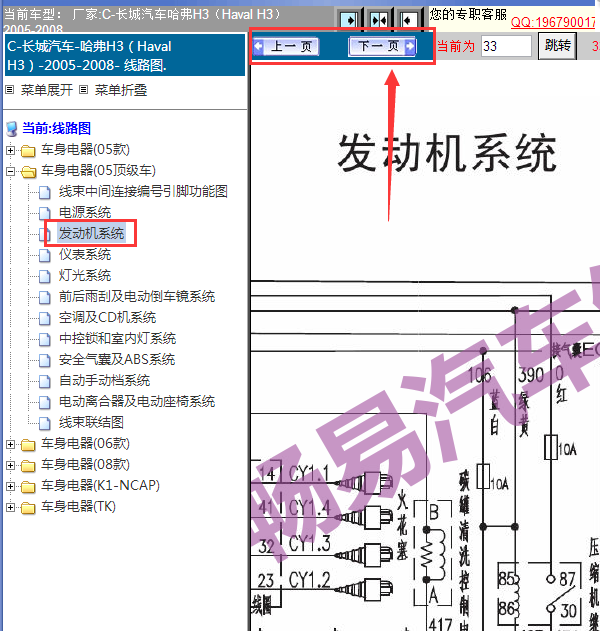Open the 电源系统 diagram

(85, 212)
